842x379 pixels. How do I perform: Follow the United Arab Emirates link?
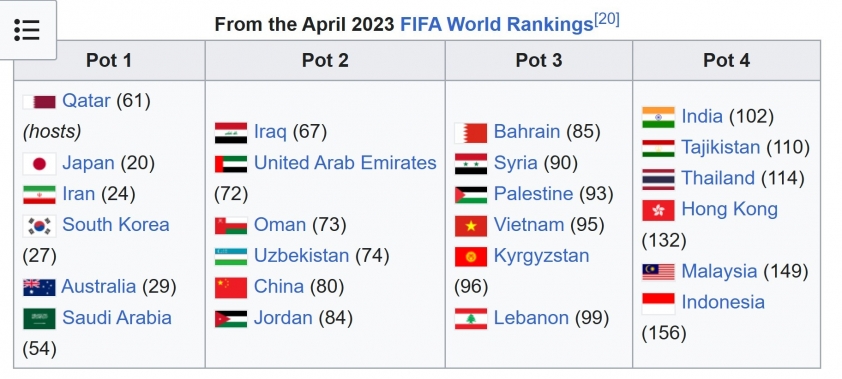(x=345, y=163)
